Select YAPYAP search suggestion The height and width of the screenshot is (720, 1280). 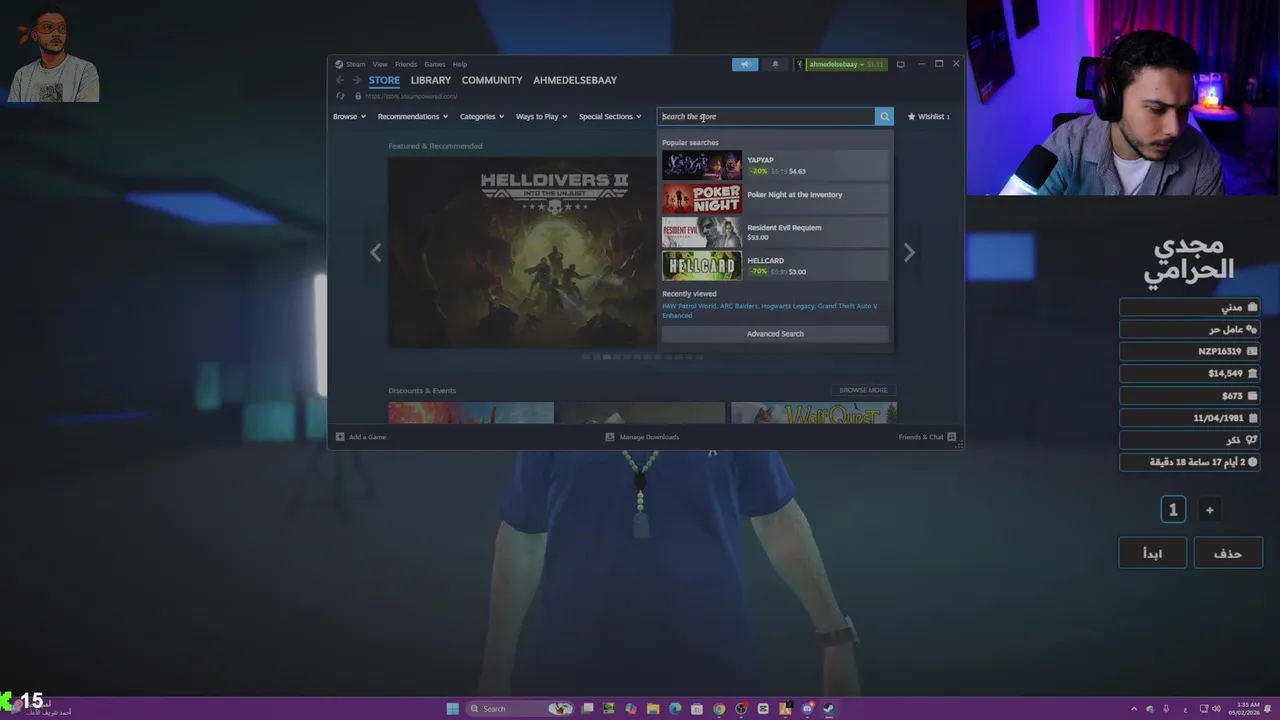[x=775, y=165]
